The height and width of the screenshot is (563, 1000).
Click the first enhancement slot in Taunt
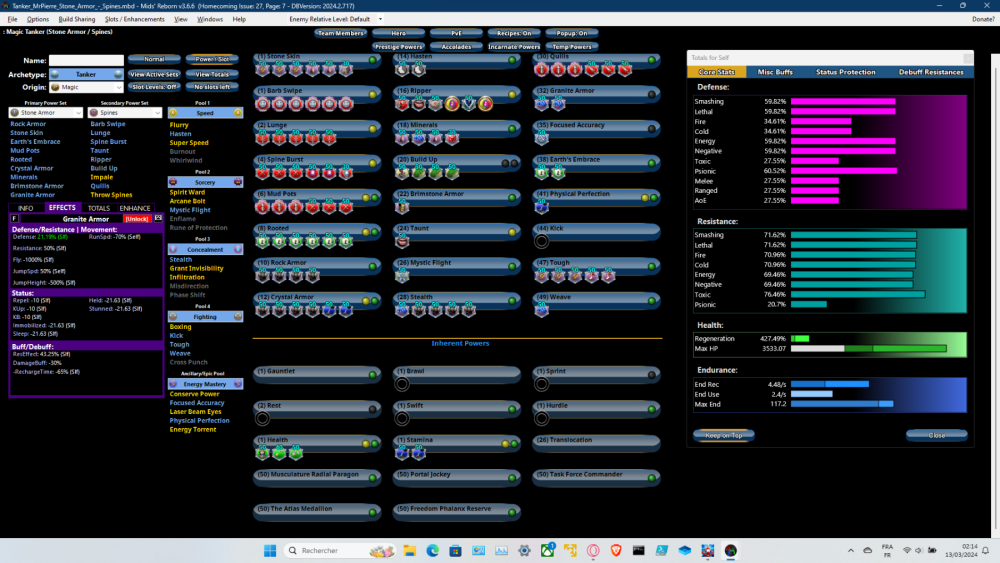pyautogui.click(x=402, y=241)
